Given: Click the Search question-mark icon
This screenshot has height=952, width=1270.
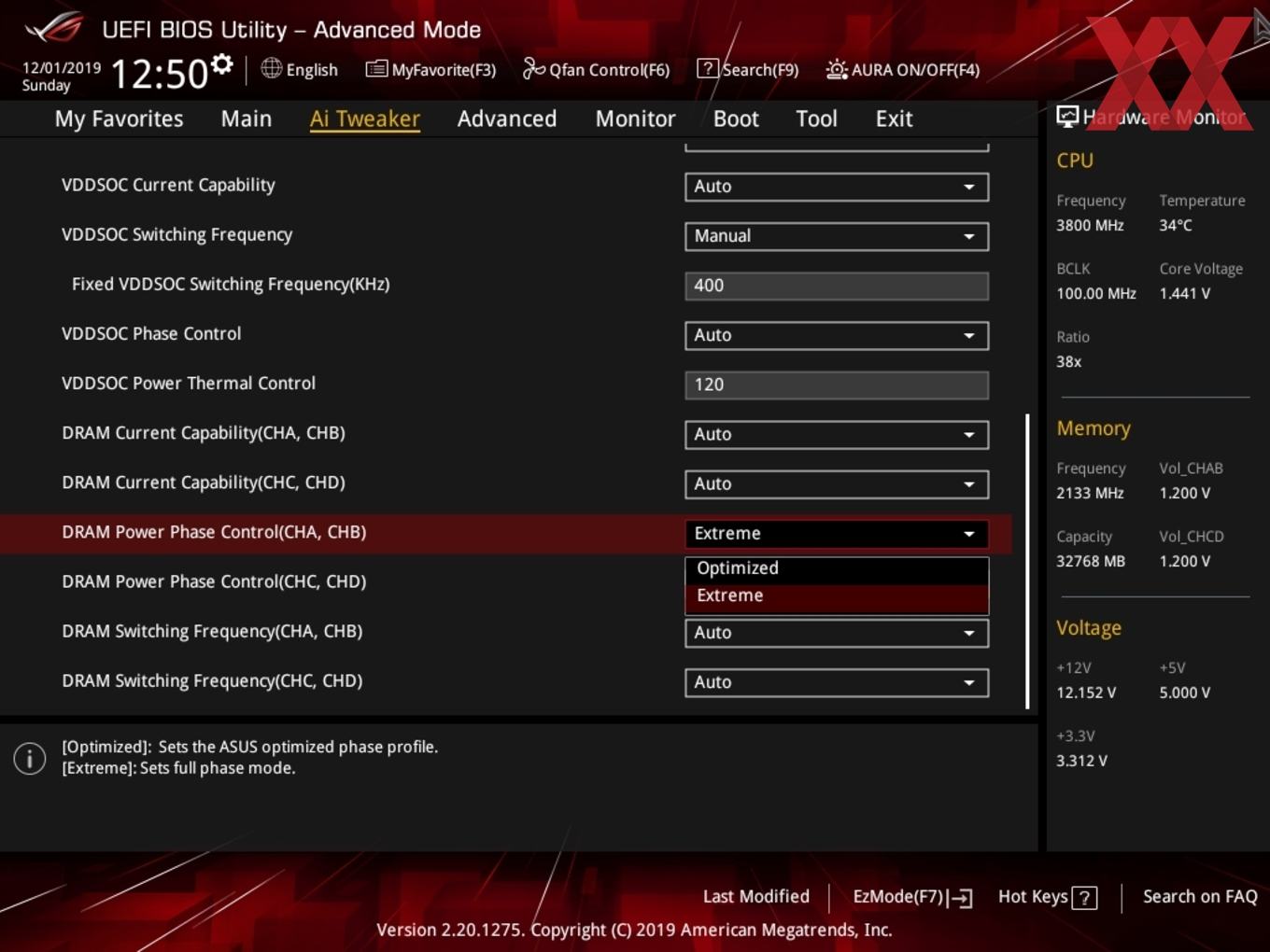Looking at the screenshot, I should 708,68.
